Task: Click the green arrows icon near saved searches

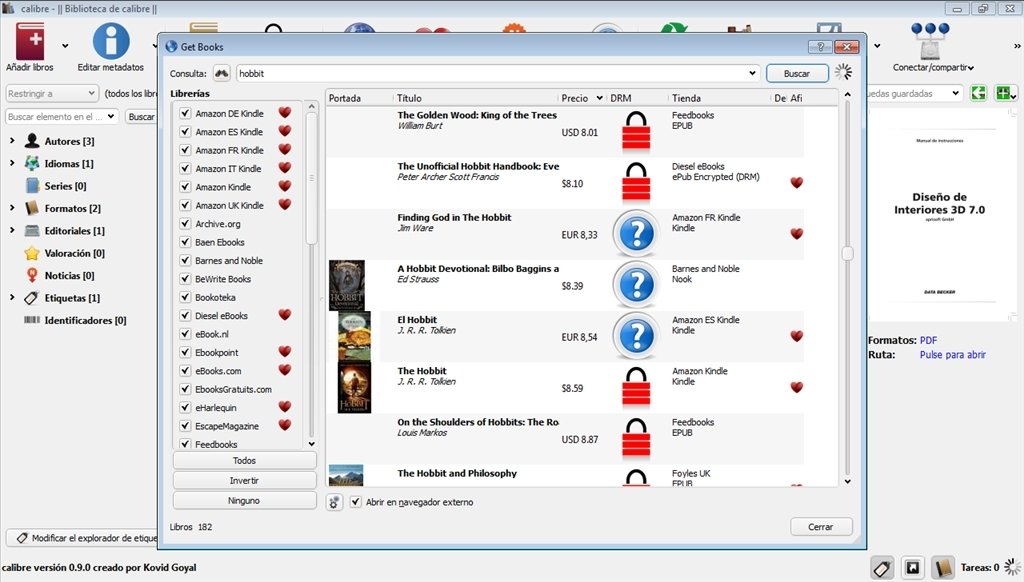Action: (978, 93)
